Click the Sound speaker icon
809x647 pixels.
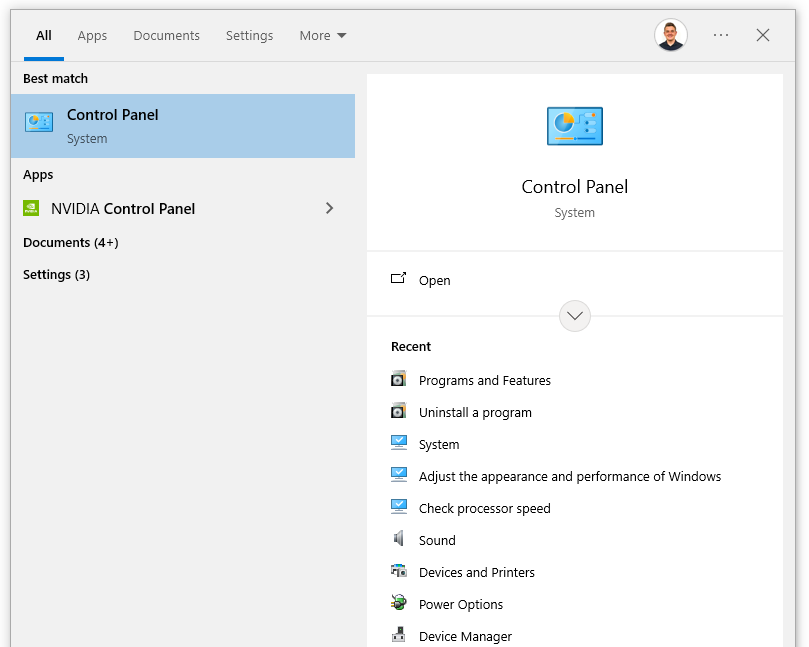[x=399, y=540]
